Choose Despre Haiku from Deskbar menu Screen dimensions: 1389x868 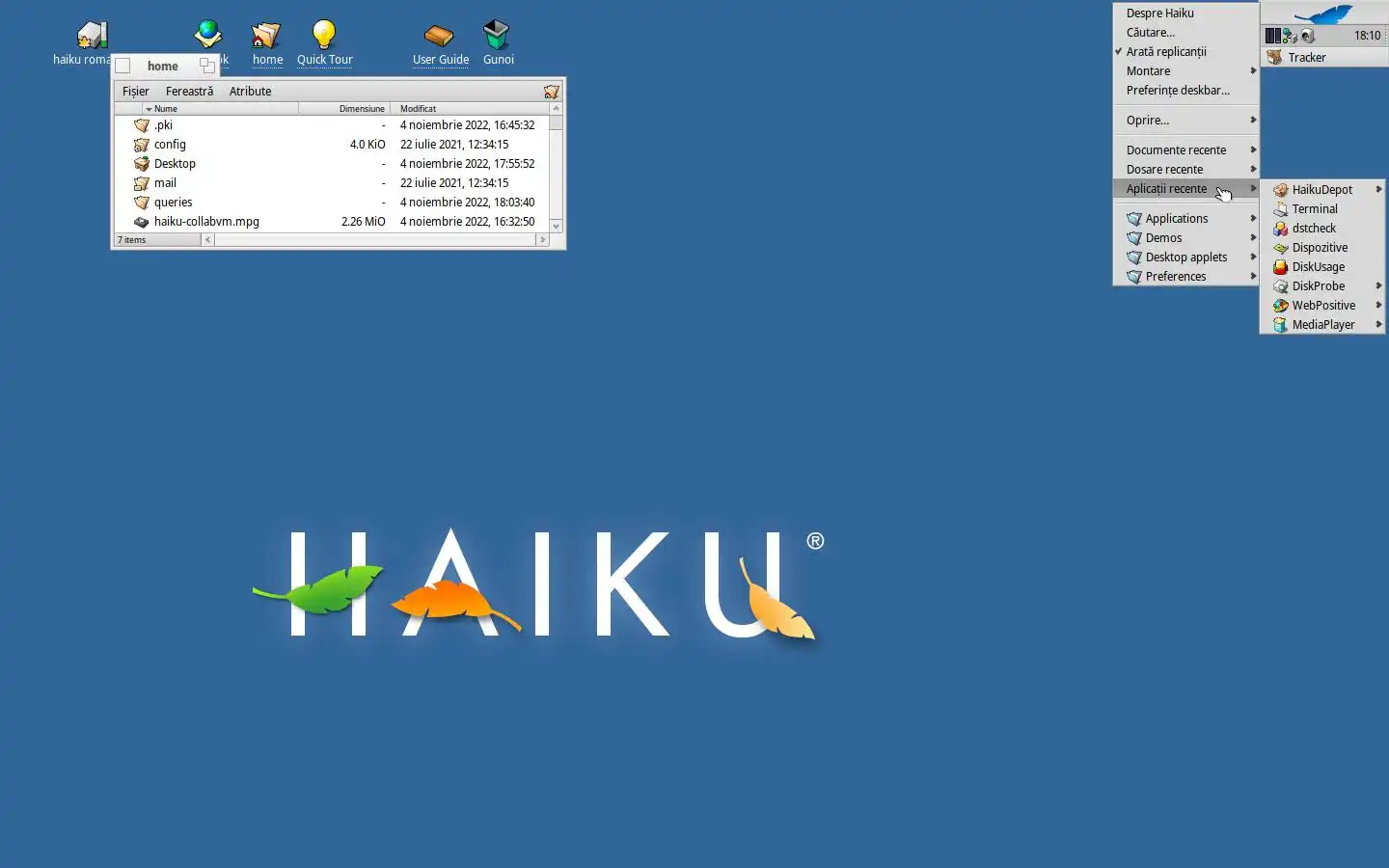pos(1185,14)
